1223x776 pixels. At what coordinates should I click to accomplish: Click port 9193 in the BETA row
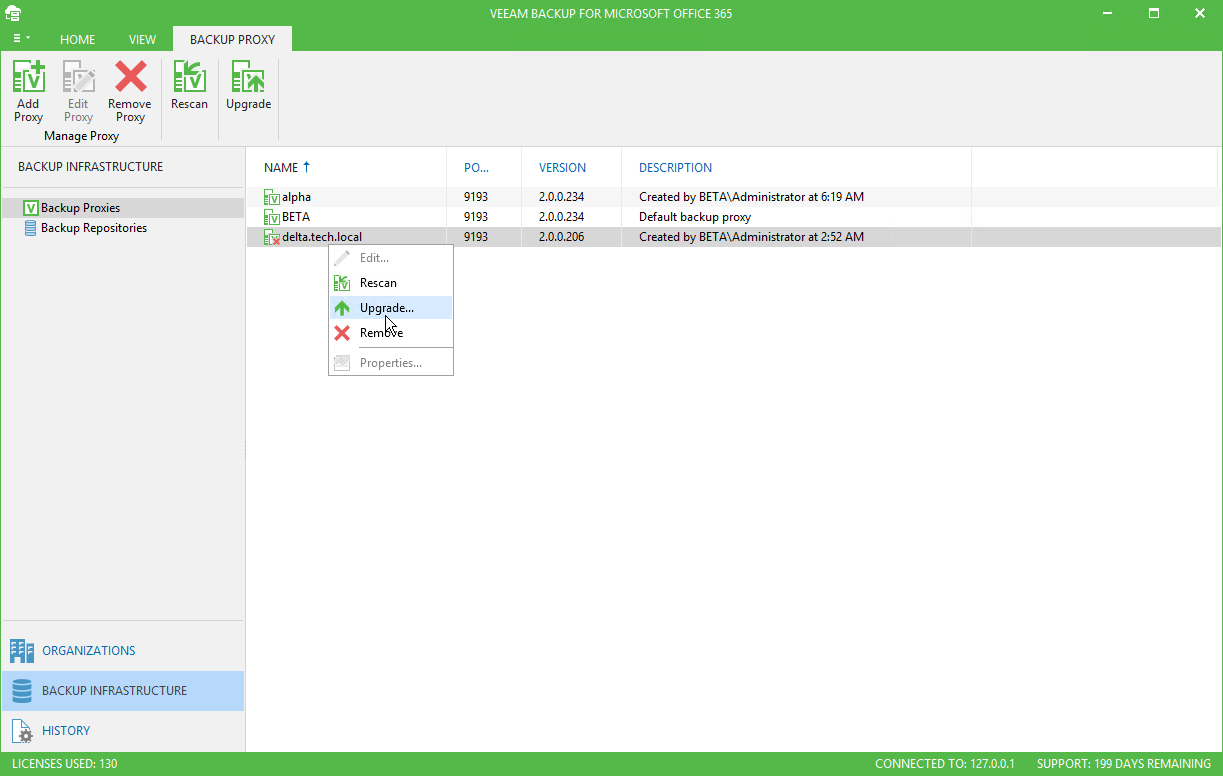click(x=476, y=217)
